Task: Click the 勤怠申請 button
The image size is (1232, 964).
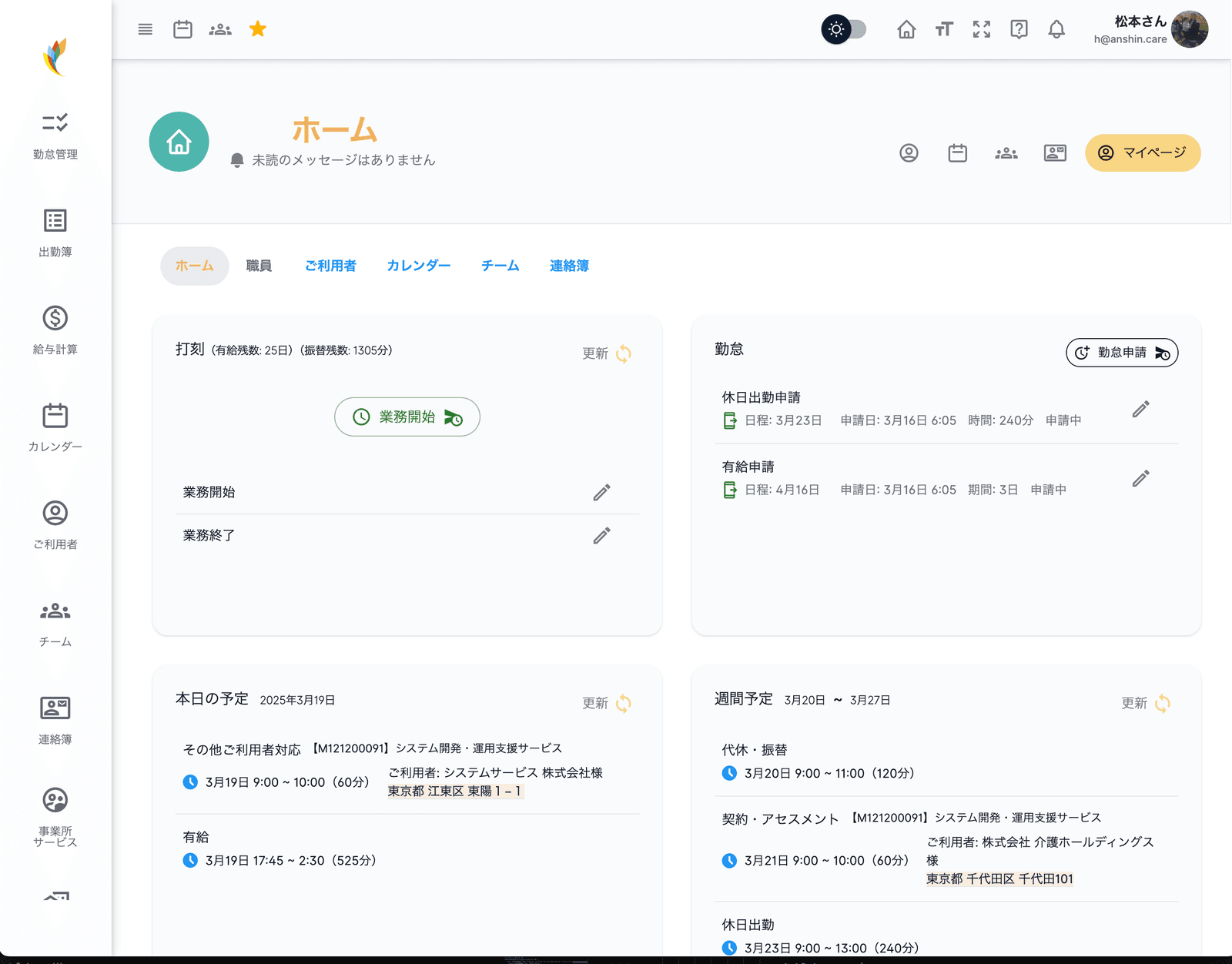Action: (x=1122, y=353)
